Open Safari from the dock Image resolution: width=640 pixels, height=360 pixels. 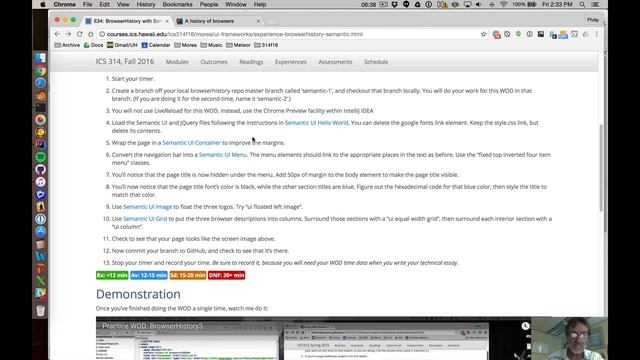tap(40, 83)
